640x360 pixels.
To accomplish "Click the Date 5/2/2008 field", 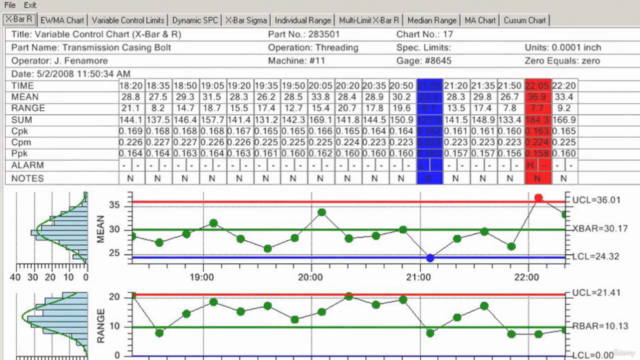I will pyautogui.click(x=71, y=74).
